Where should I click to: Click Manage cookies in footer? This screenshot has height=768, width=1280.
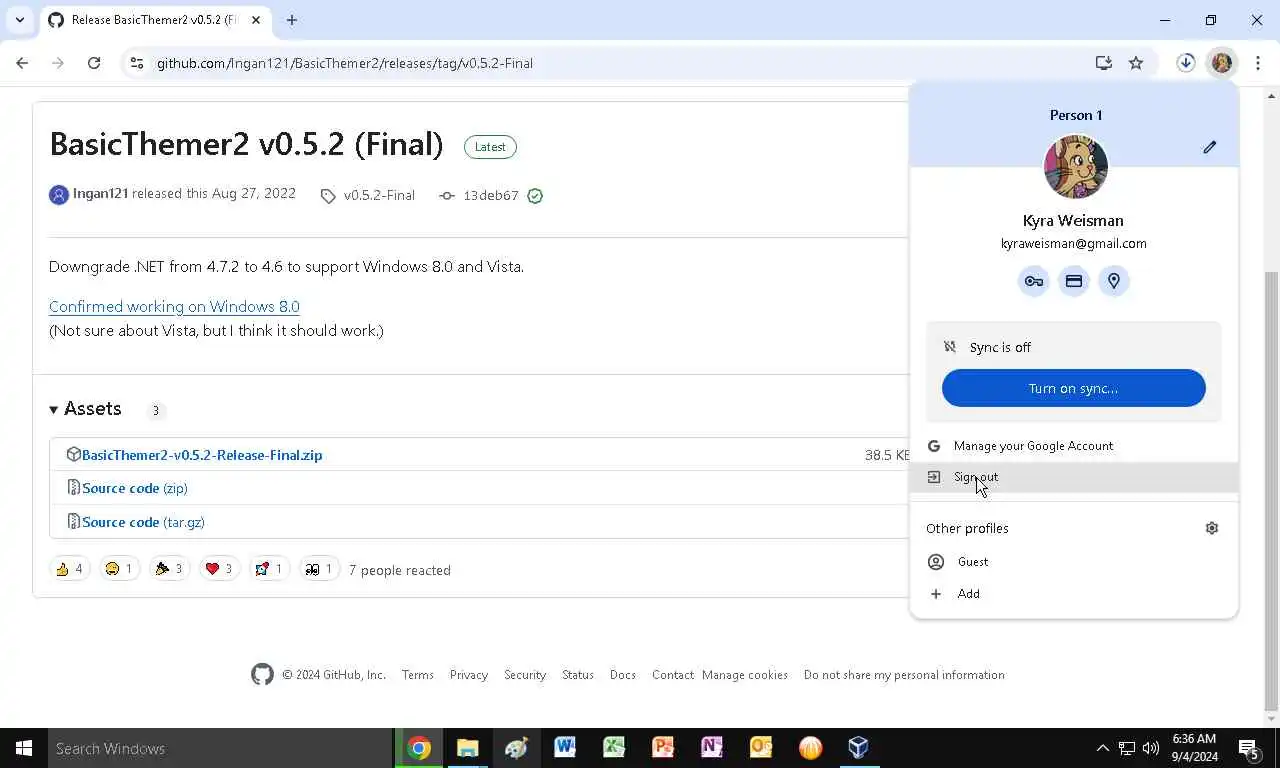[x=745, y=675]
